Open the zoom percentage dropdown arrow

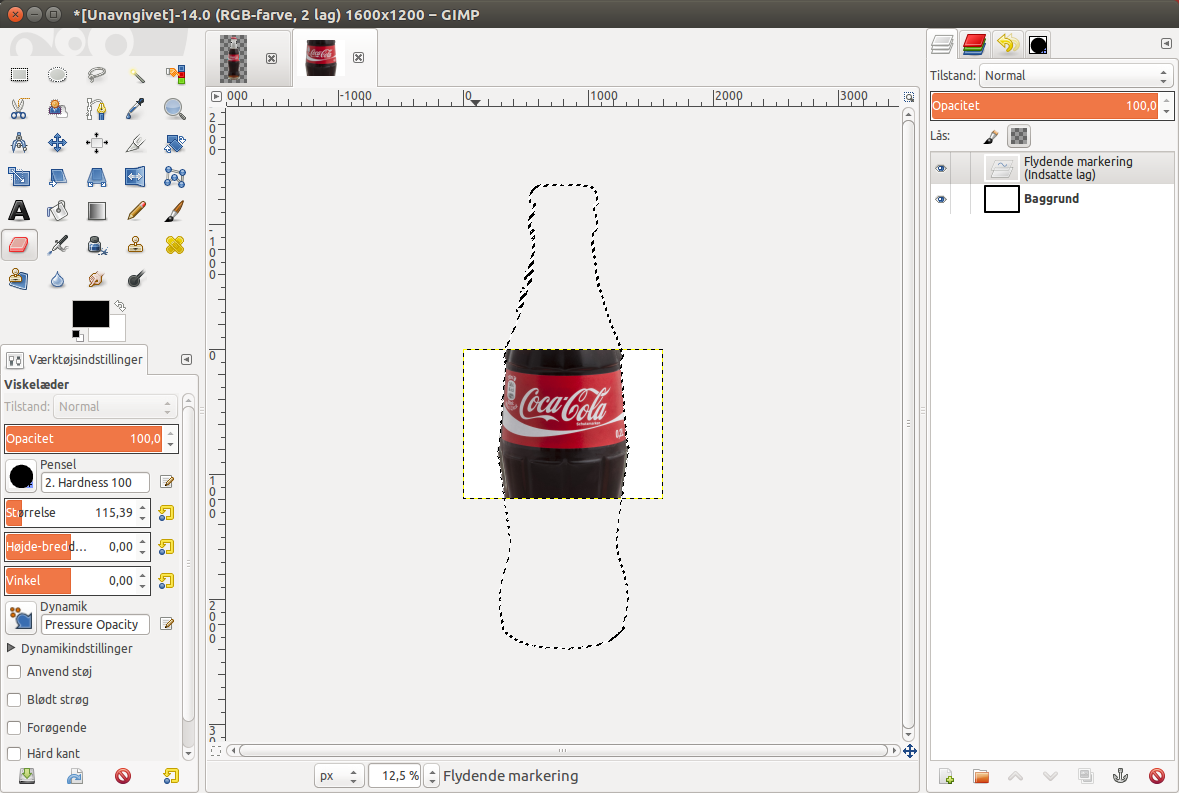click(x=432, y=776)
